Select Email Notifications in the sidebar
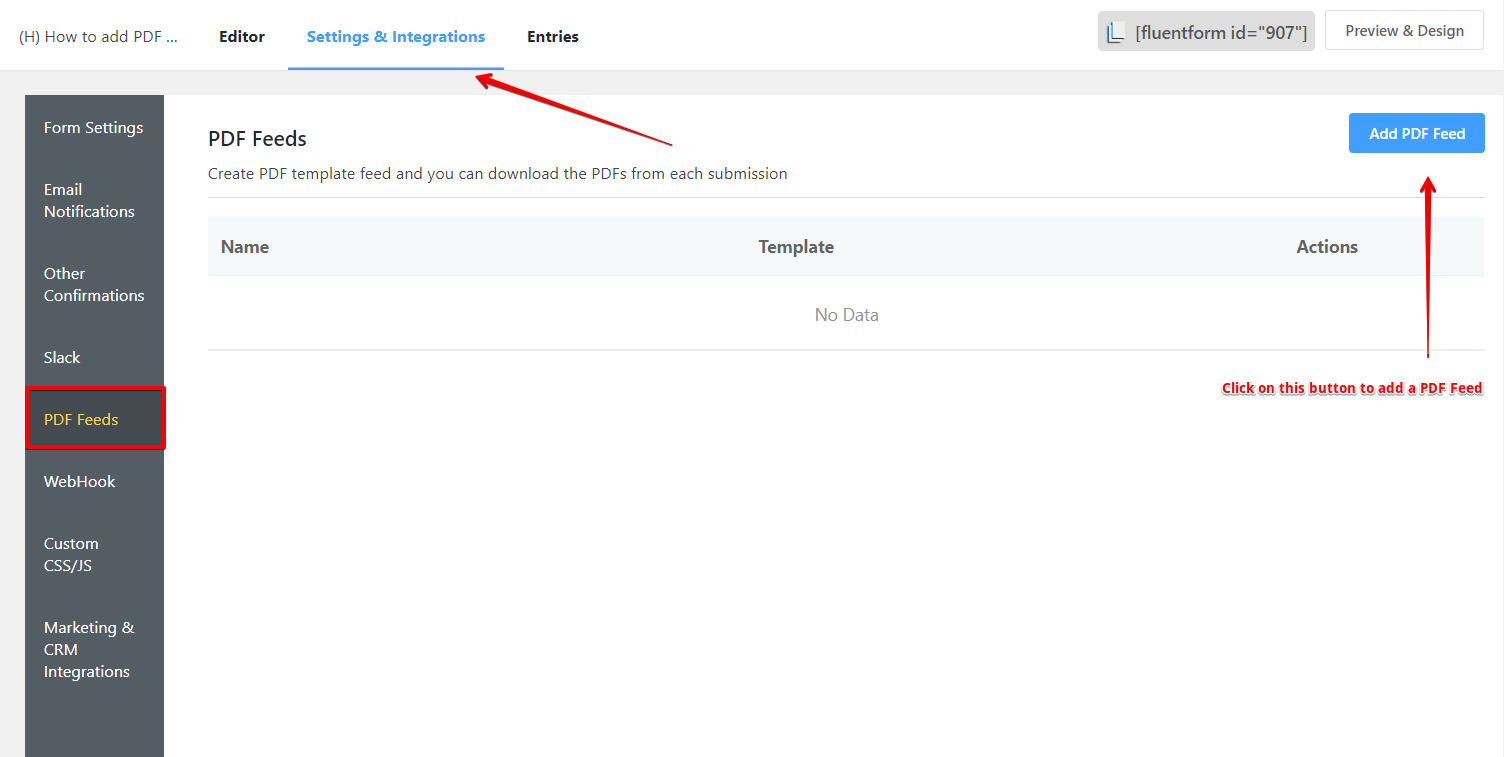Viewport: 1504px width, 757px height. pos(89,200)
